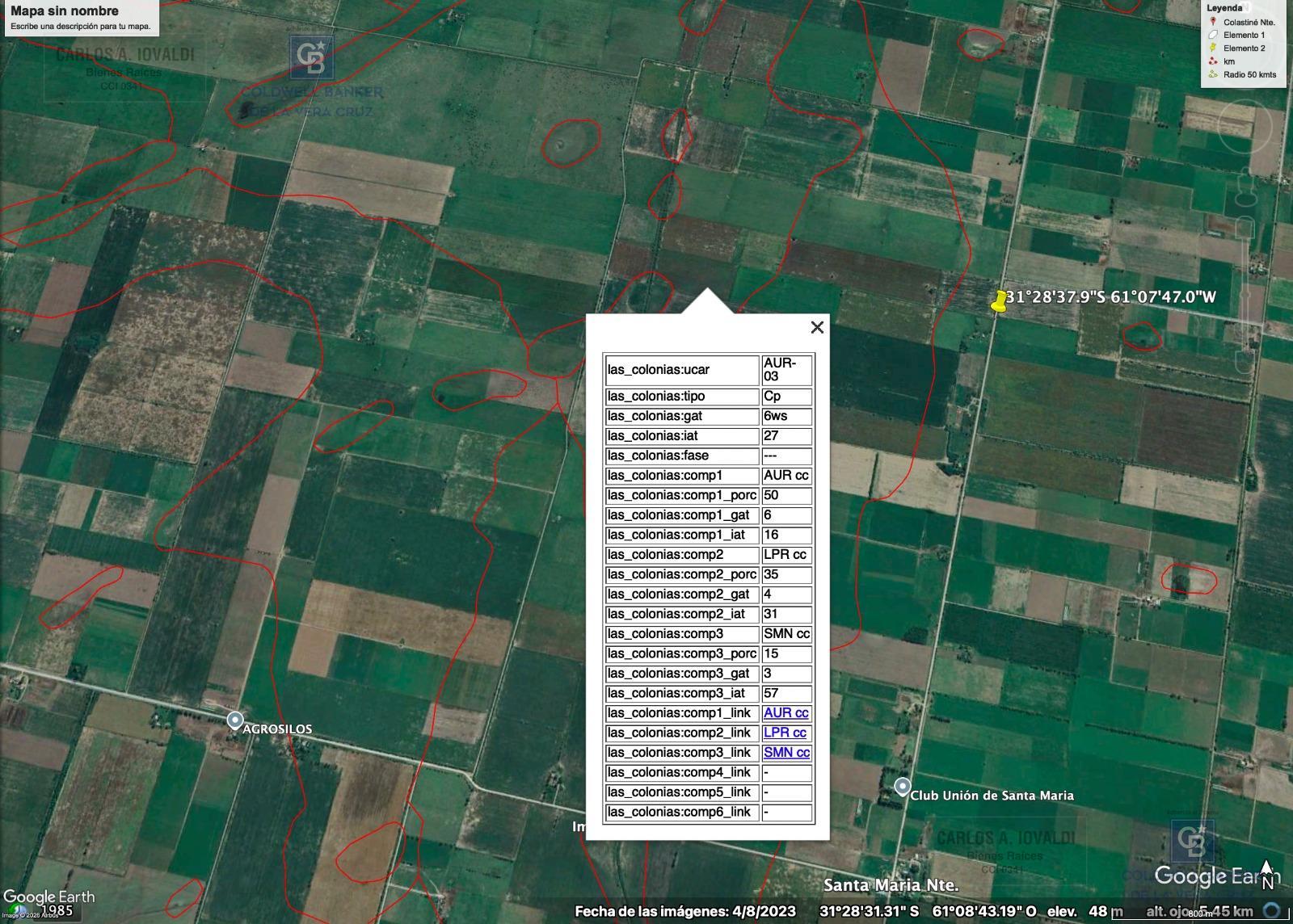The height and width of the screenshot is (924, 1293).
Task: Click the Leyenda panel heading
Action: (x=1224, y=8)
